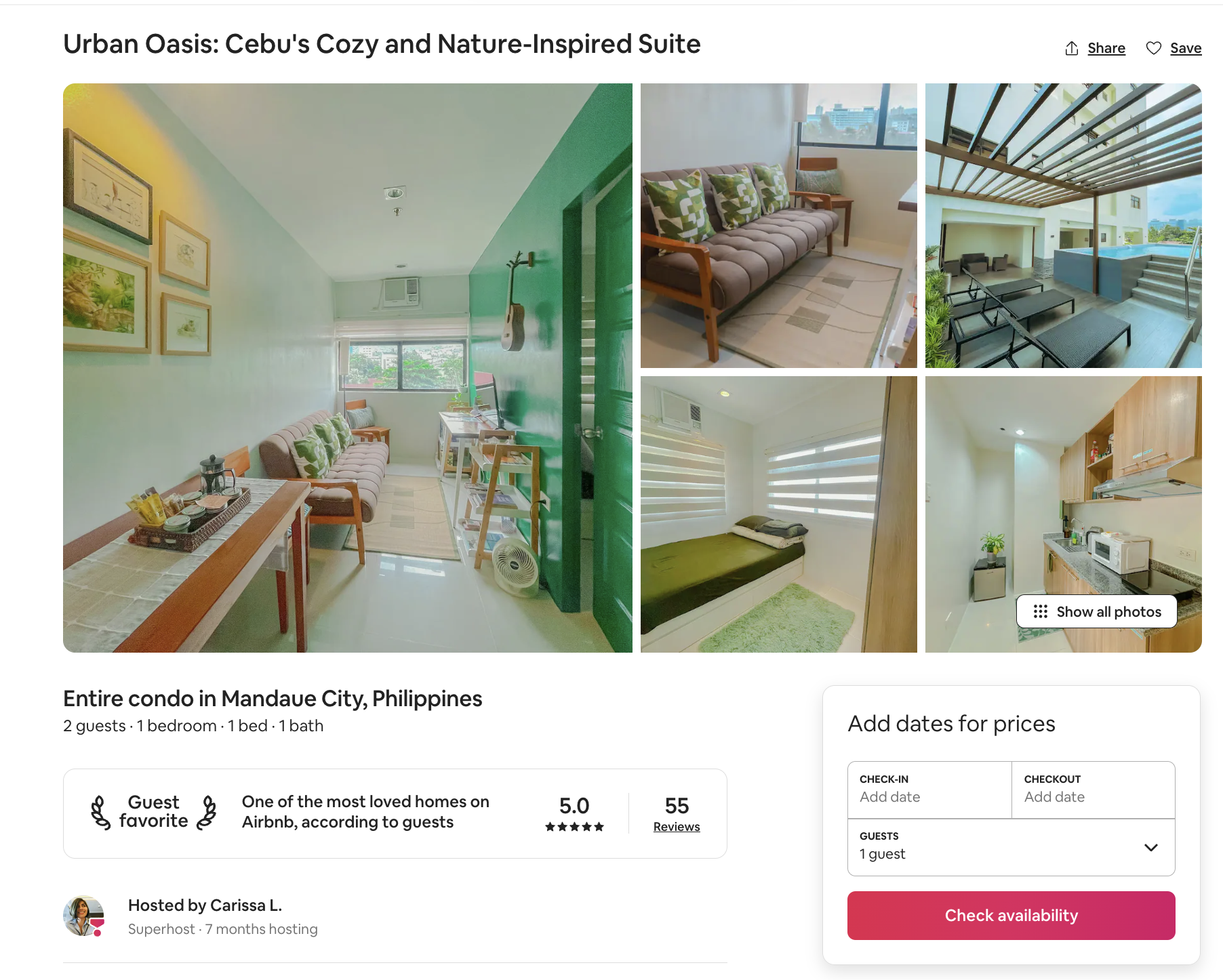The width and height of the screenshot is (1223, 980).
Task: Click the grid dots icon on Show all photos
Action: pyautogui.click(x=1041, y=612)
